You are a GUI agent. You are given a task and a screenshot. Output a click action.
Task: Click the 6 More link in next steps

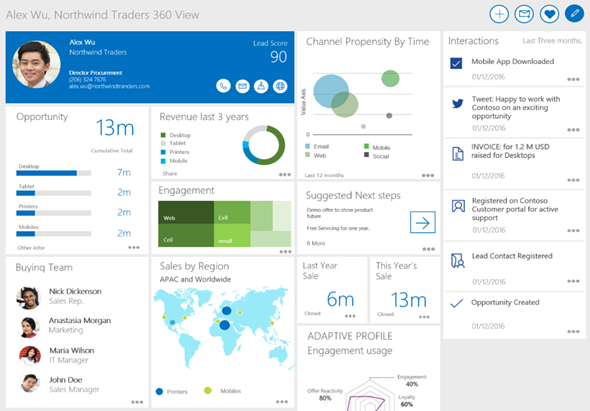(x=316, y=243)
